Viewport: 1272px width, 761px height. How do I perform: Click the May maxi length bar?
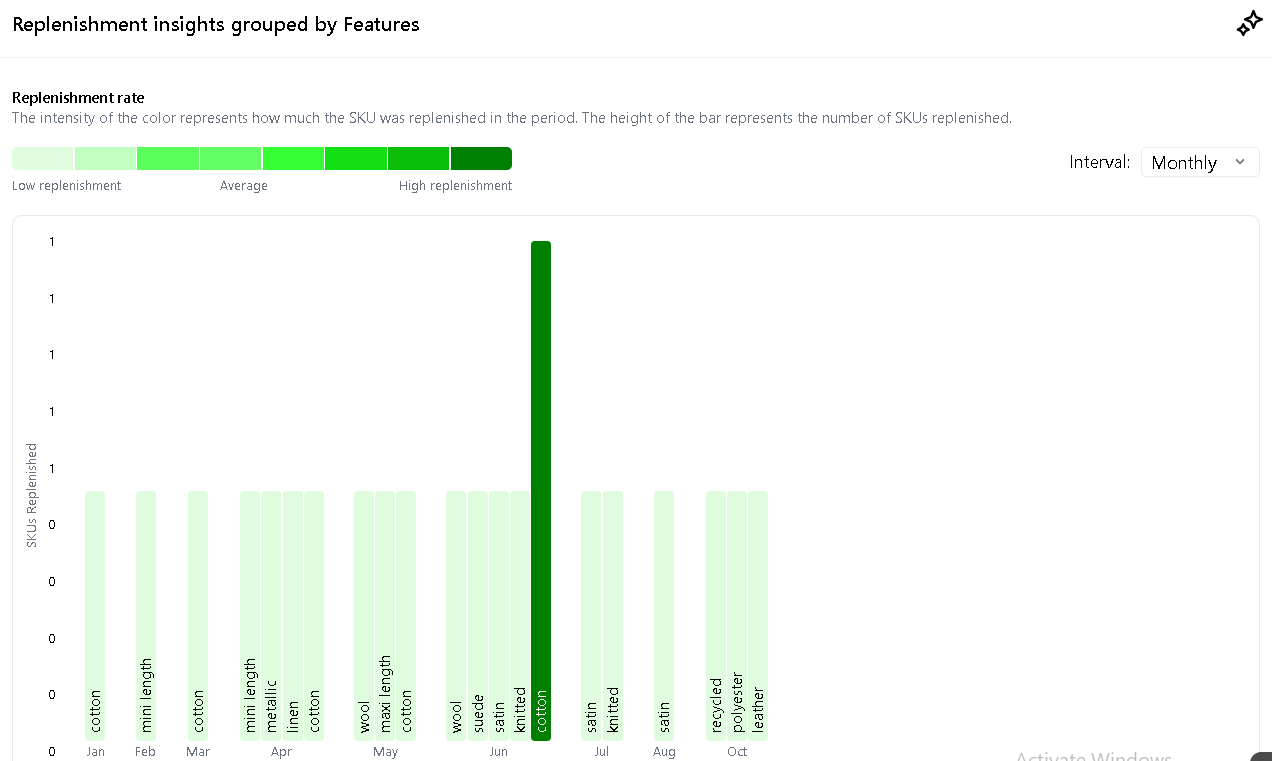click(x=385, y=615)
